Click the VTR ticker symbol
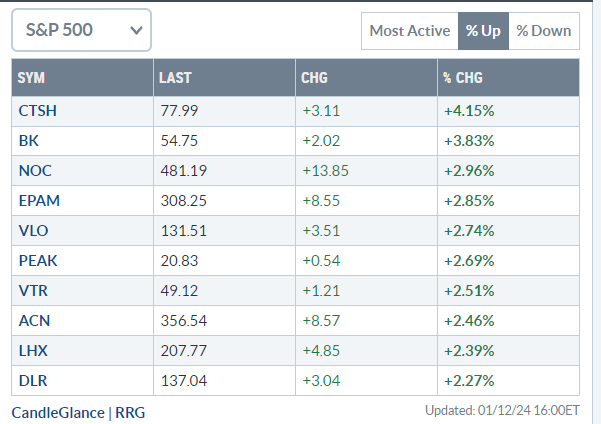Viewport: 601px width, 424px height. 32,290
